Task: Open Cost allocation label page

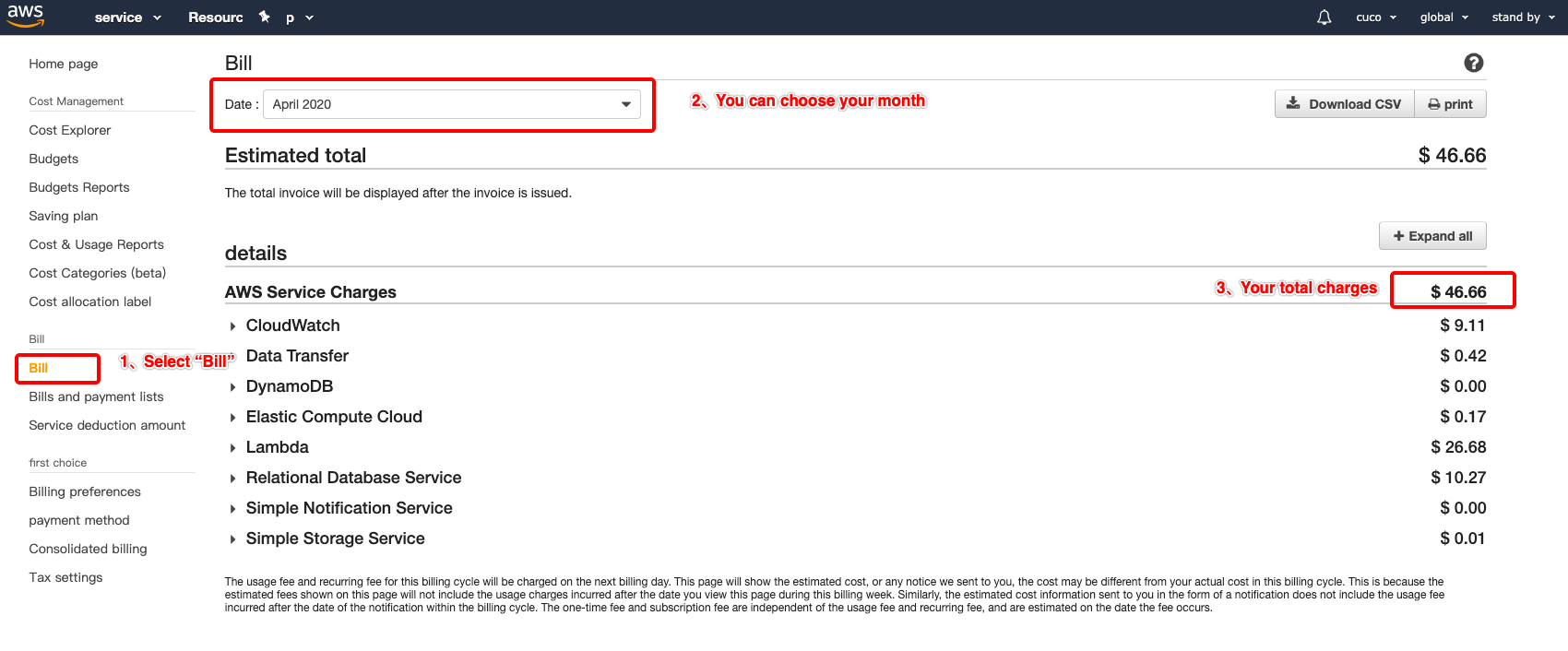Action: pos(90,302)
